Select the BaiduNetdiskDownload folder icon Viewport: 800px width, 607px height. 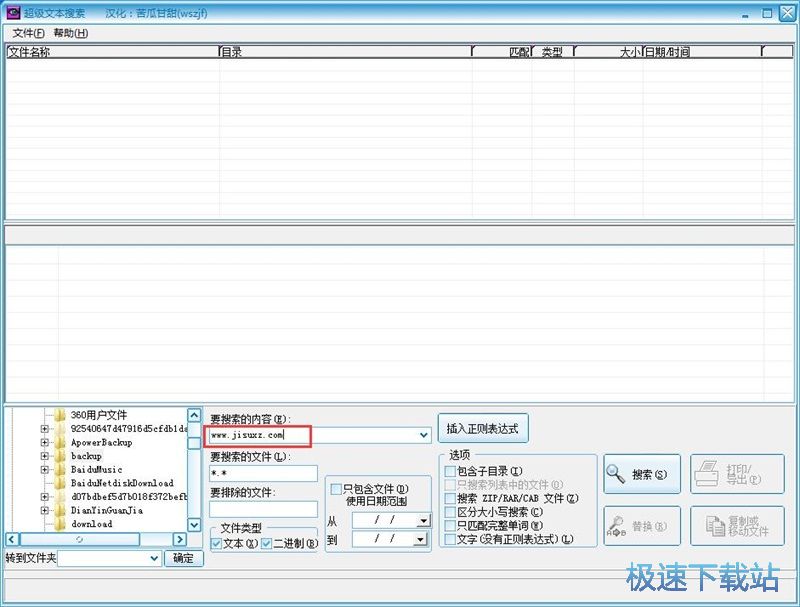click(x=60, y=483)
